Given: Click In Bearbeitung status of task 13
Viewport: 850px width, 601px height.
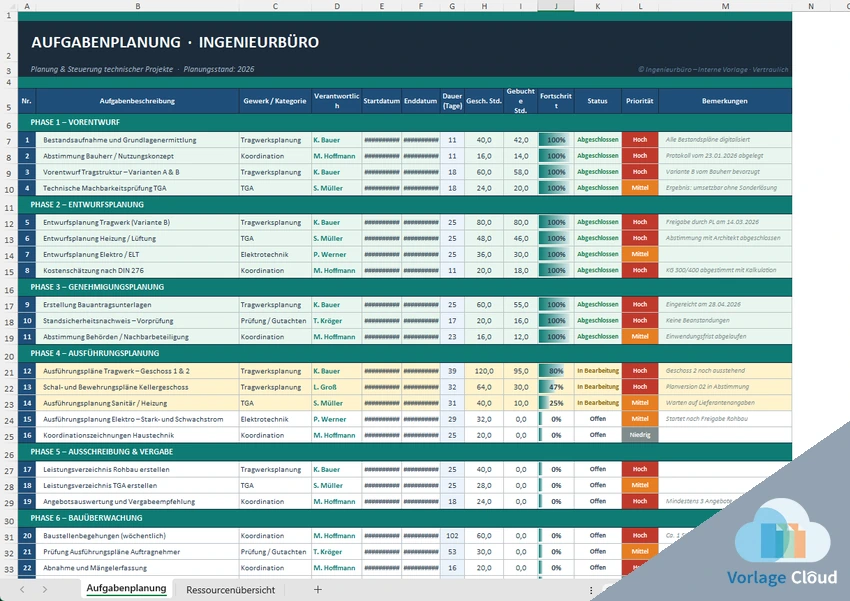Looking at the screenshot, I should coord(597,387).
